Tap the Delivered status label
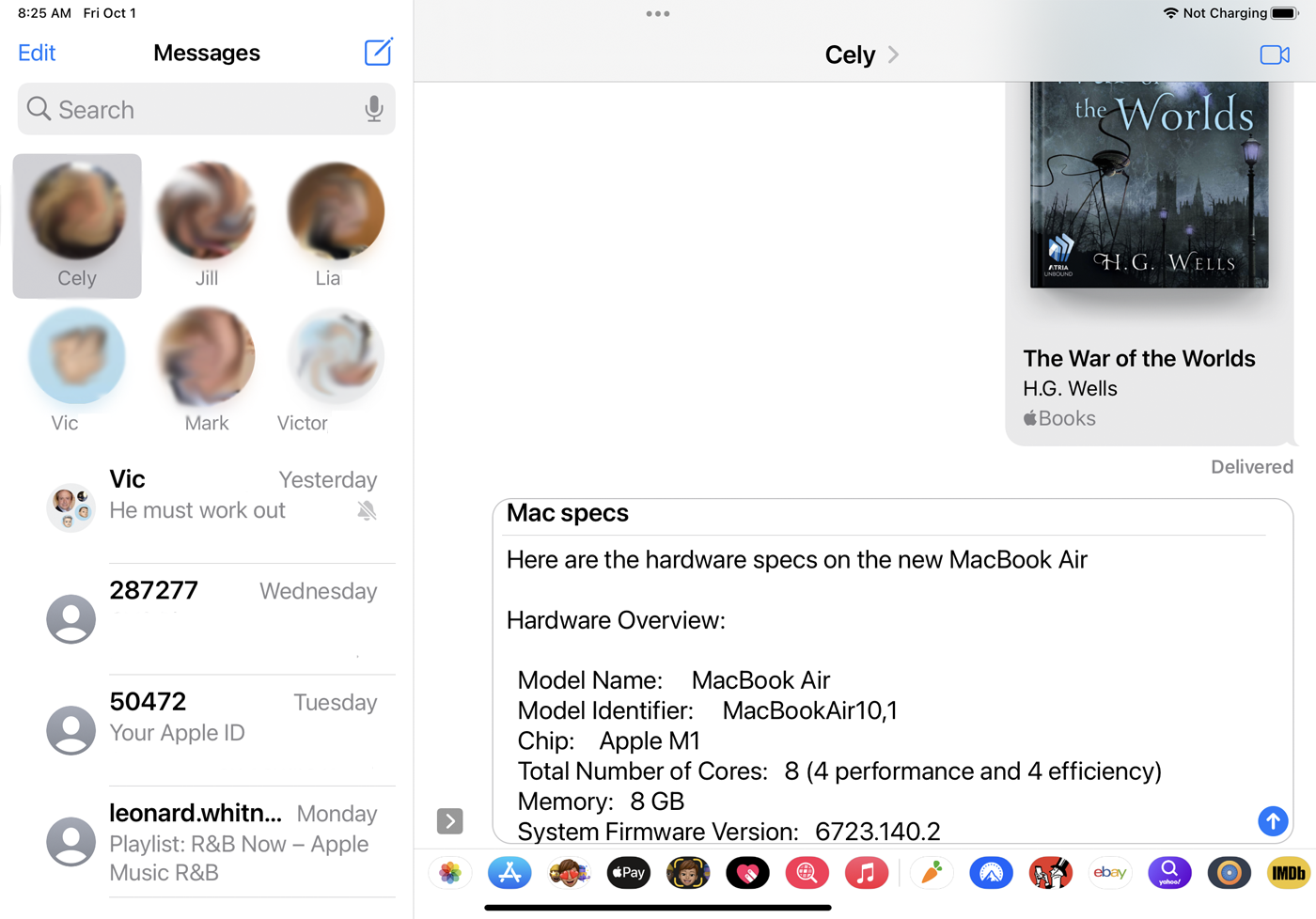This screenshot has width=1316, height=919. click(x=1252, y=467)
